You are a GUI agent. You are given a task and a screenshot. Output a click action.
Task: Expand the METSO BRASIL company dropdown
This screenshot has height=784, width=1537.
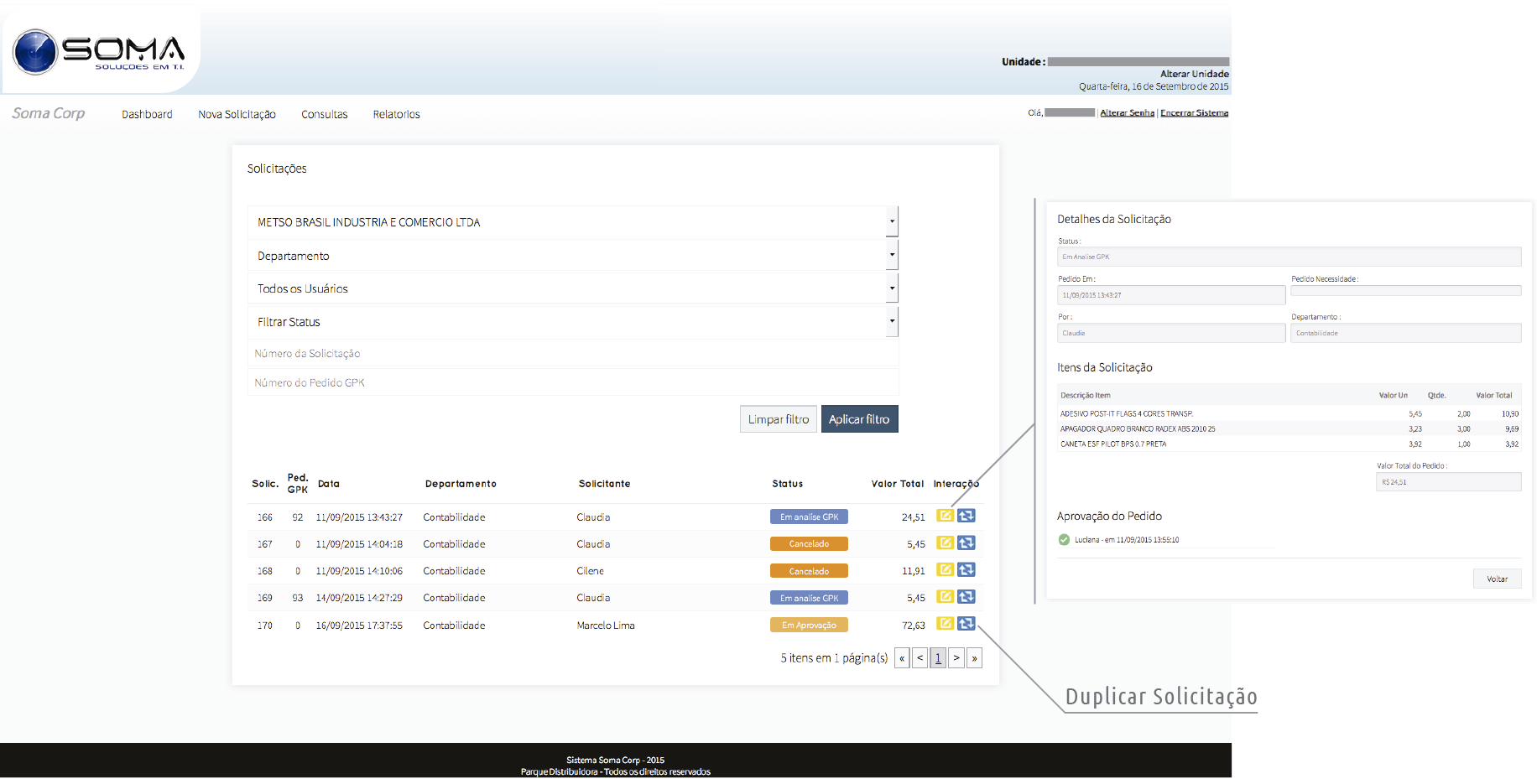[892, 222]
